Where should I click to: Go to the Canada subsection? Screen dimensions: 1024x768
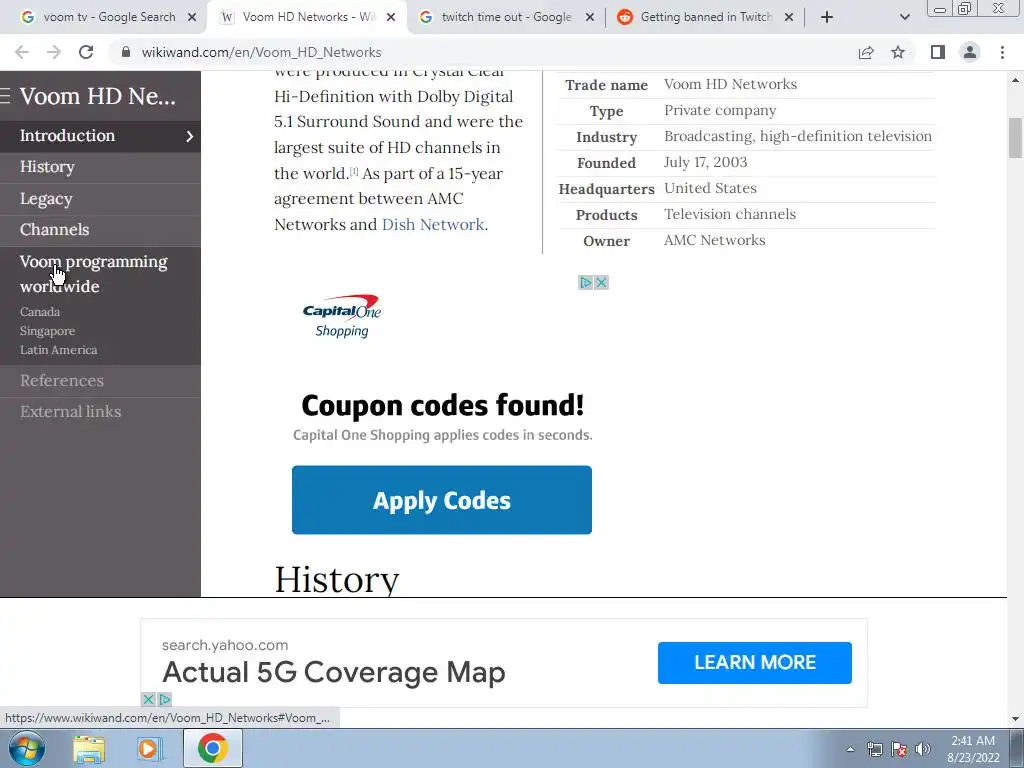pos(40,312)
